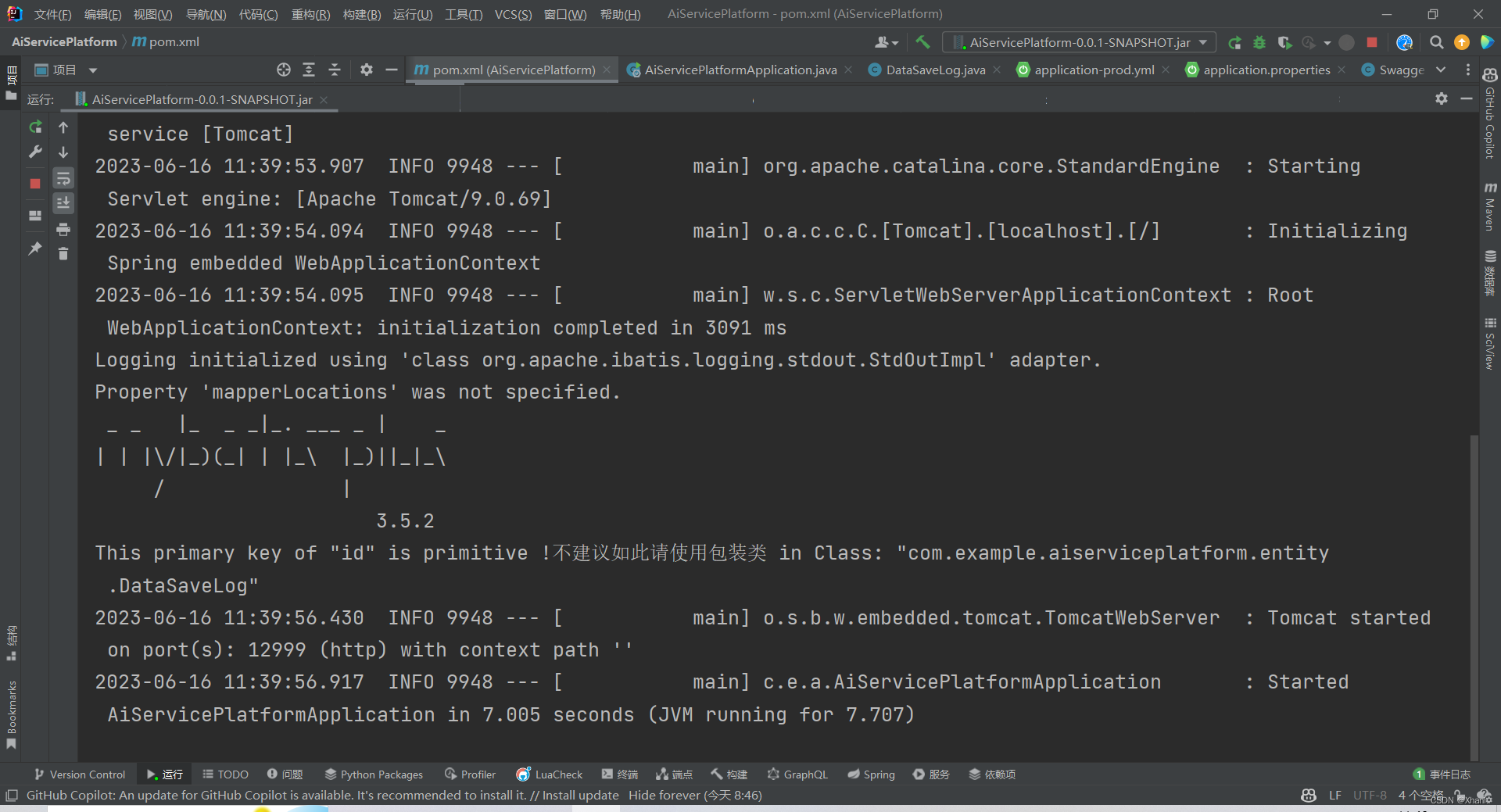Click the Hide forever link
1501x812 pixels.
(665, 795)
